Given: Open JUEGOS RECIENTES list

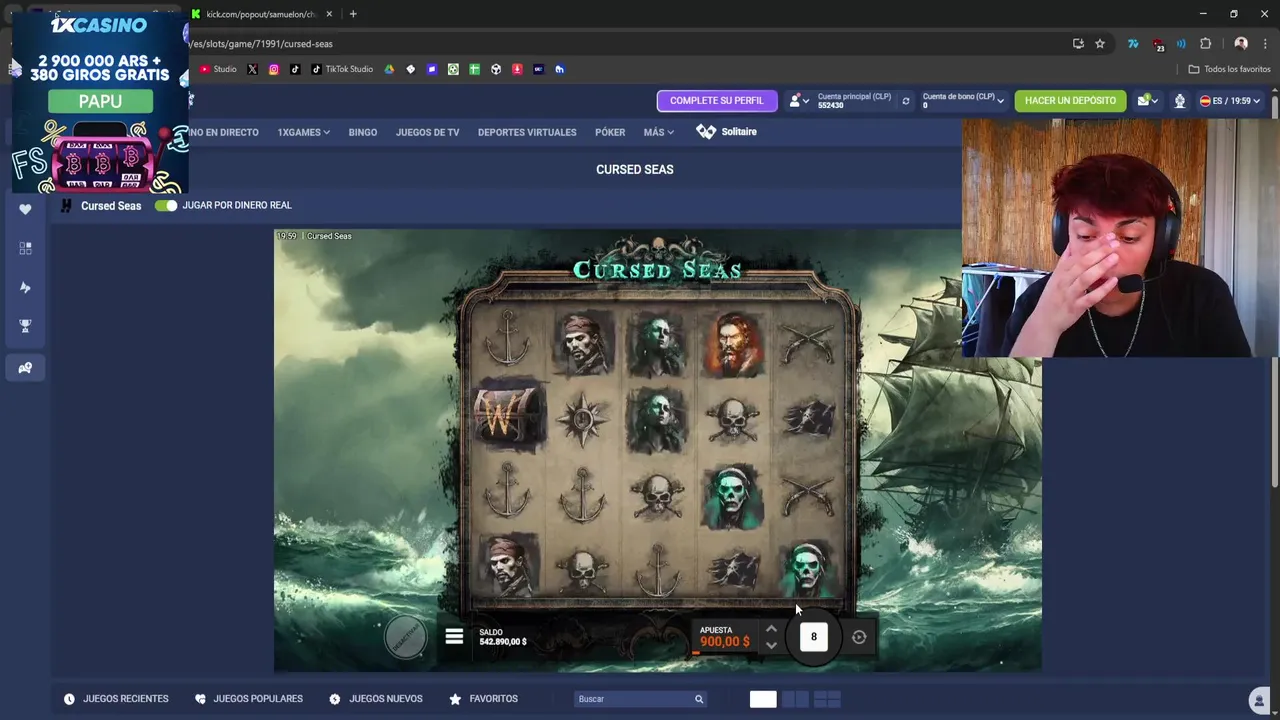Looking at the screenshot, I should 116,699.
